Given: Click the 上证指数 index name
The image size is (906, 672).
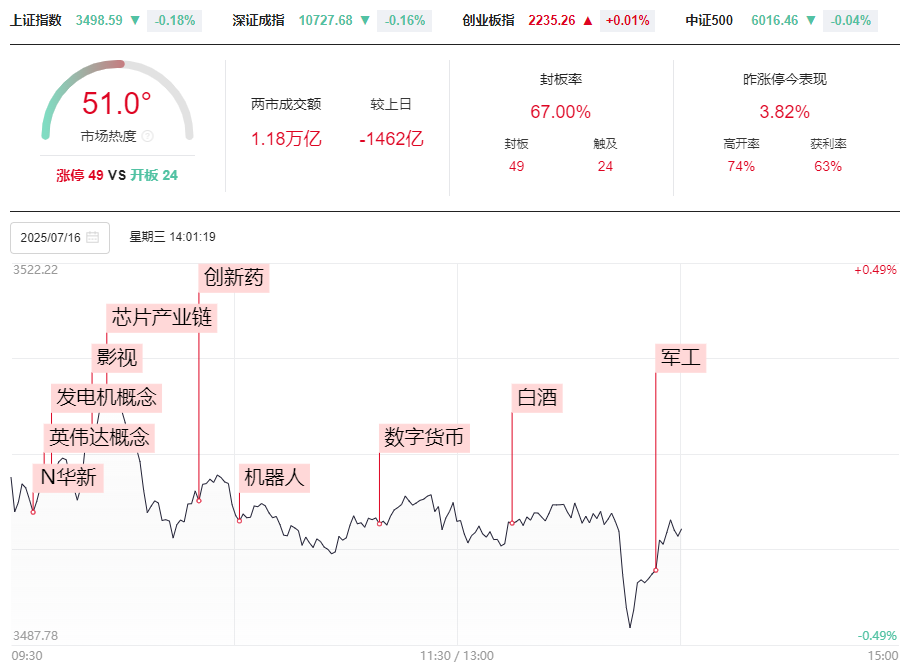Looking at the screenshot, I should [x=36, y=20].
